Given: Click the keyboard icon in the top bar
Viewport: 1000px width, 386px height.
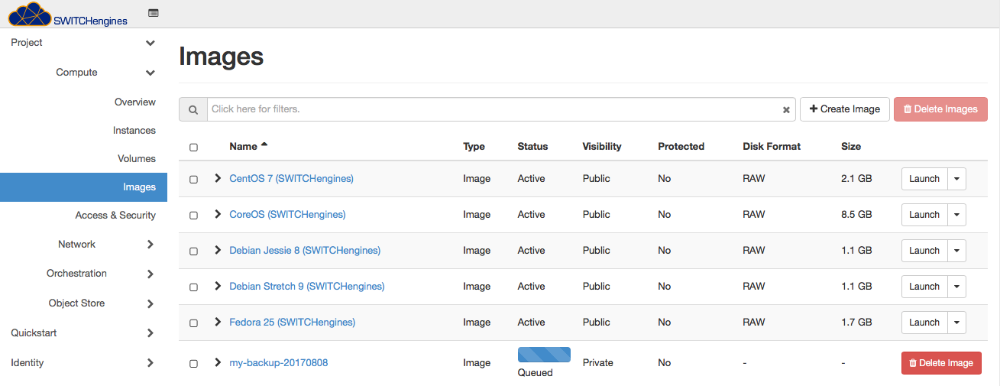Looking at the screenshot, I should pyautogui.click(x=153, y=13).
